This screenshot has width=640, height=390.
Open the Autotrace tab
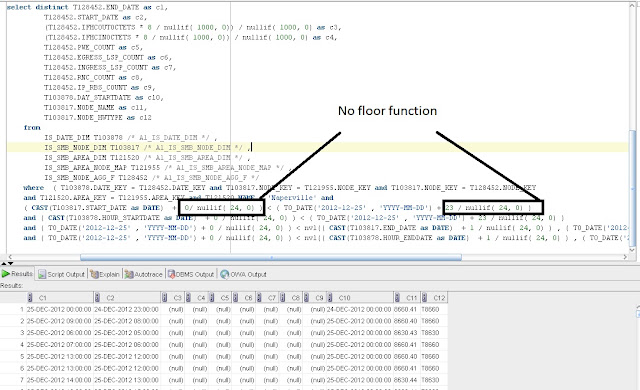tap(143, 274)
